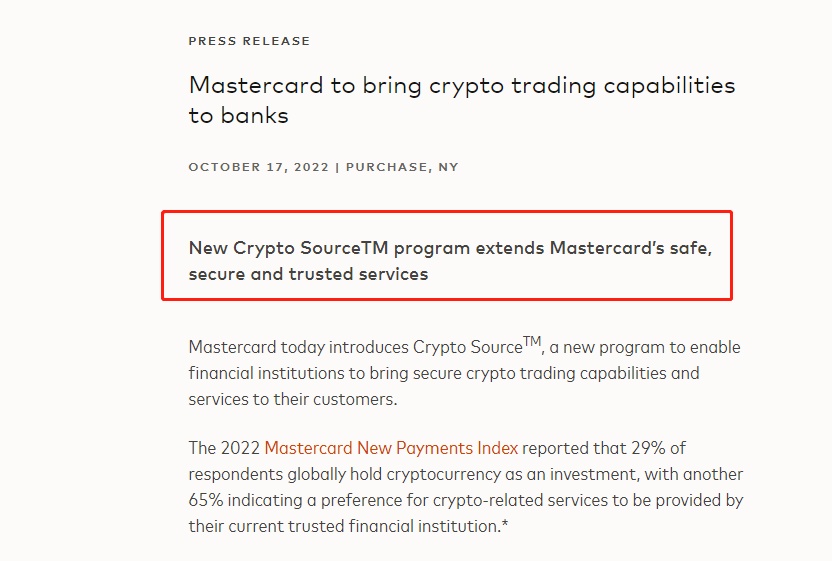Click the line 'services to their customers.'
This screenshot has width=832, height=561.
coord(293,399)
